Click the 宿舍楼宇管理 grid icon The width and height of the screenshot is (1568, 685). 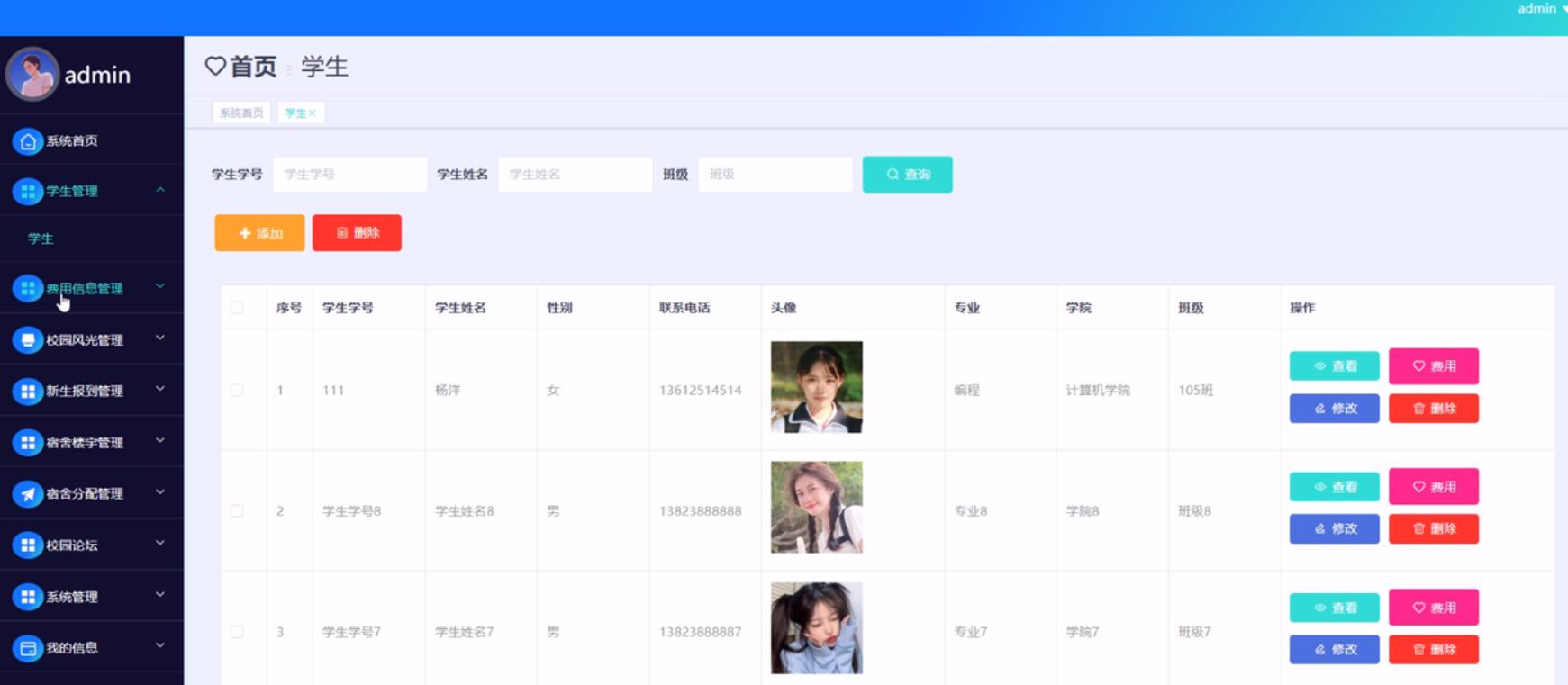[x=28, y=442]
